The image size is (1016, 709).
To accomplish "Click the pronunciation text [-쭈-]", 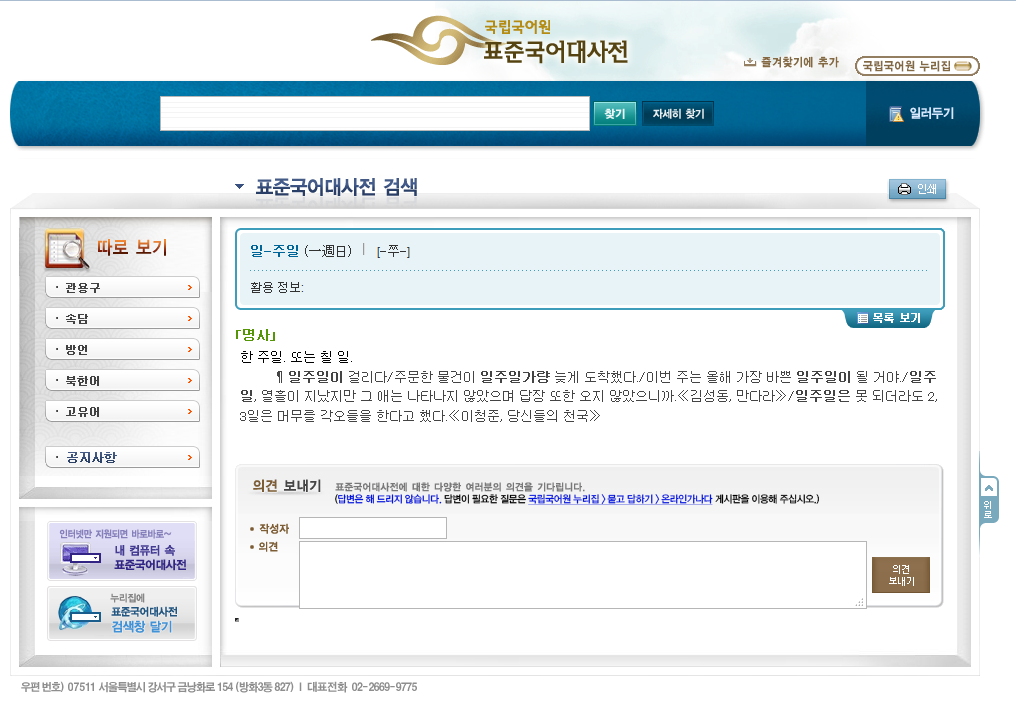I will coord(393,251).
